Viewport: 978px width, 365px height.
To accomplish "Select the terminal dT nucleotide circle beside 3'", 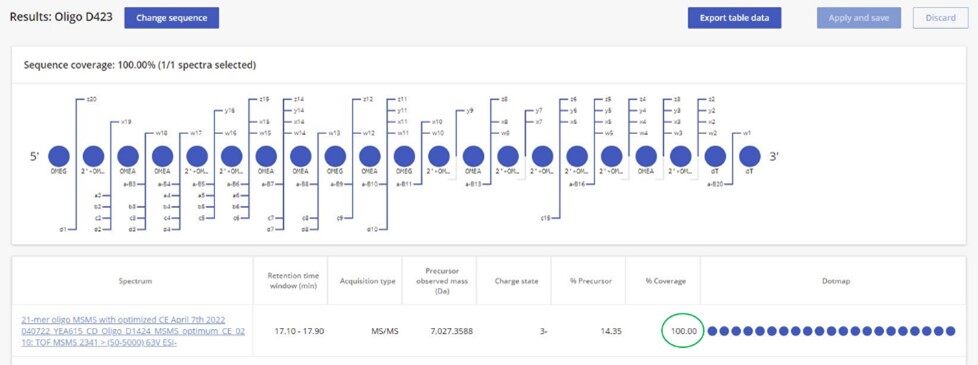I will click(750, 157).
